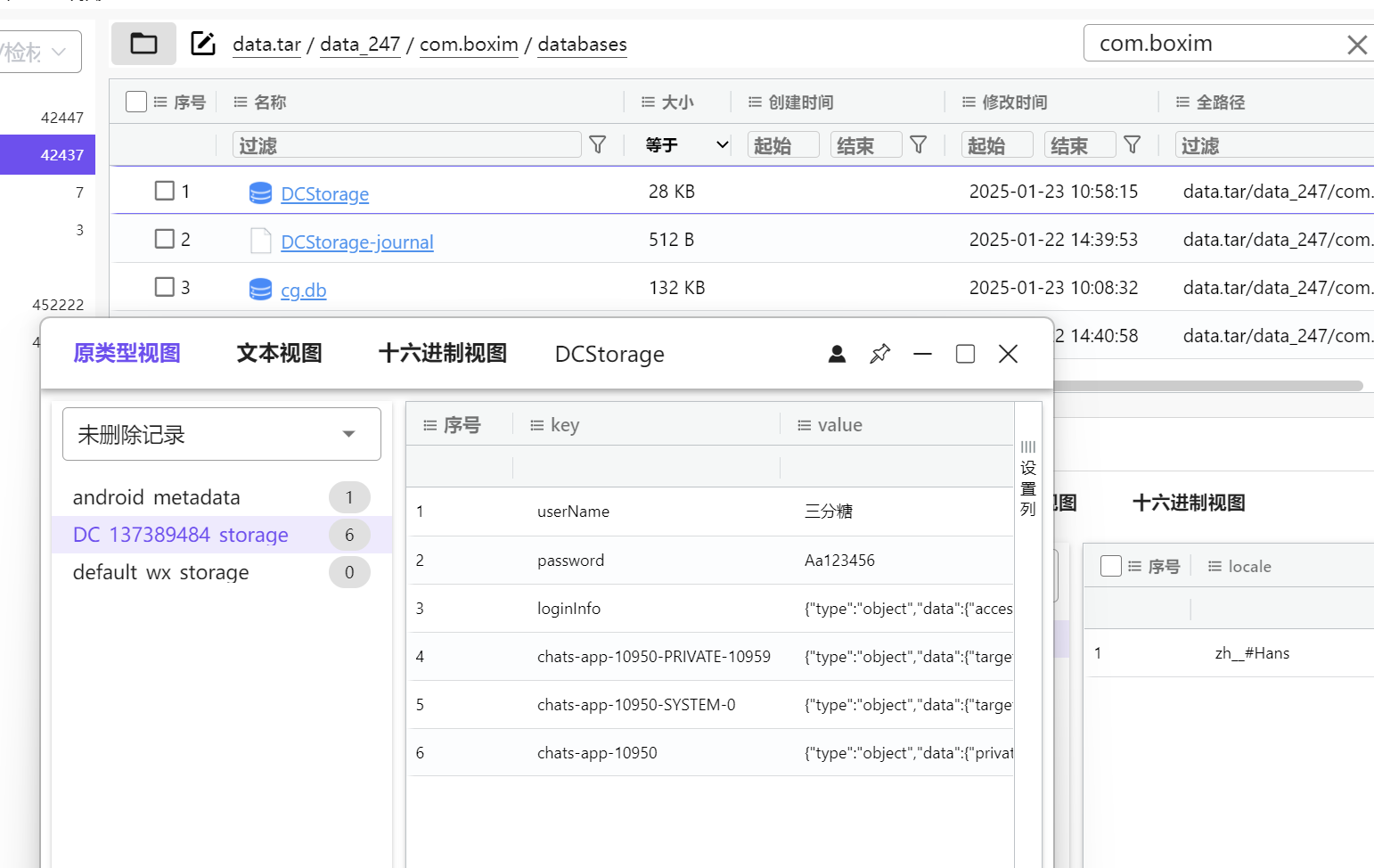Screen dimensions: 1374x868
Task: Click the funnel icon for 创建时间 filter
Action: [919, 144]
